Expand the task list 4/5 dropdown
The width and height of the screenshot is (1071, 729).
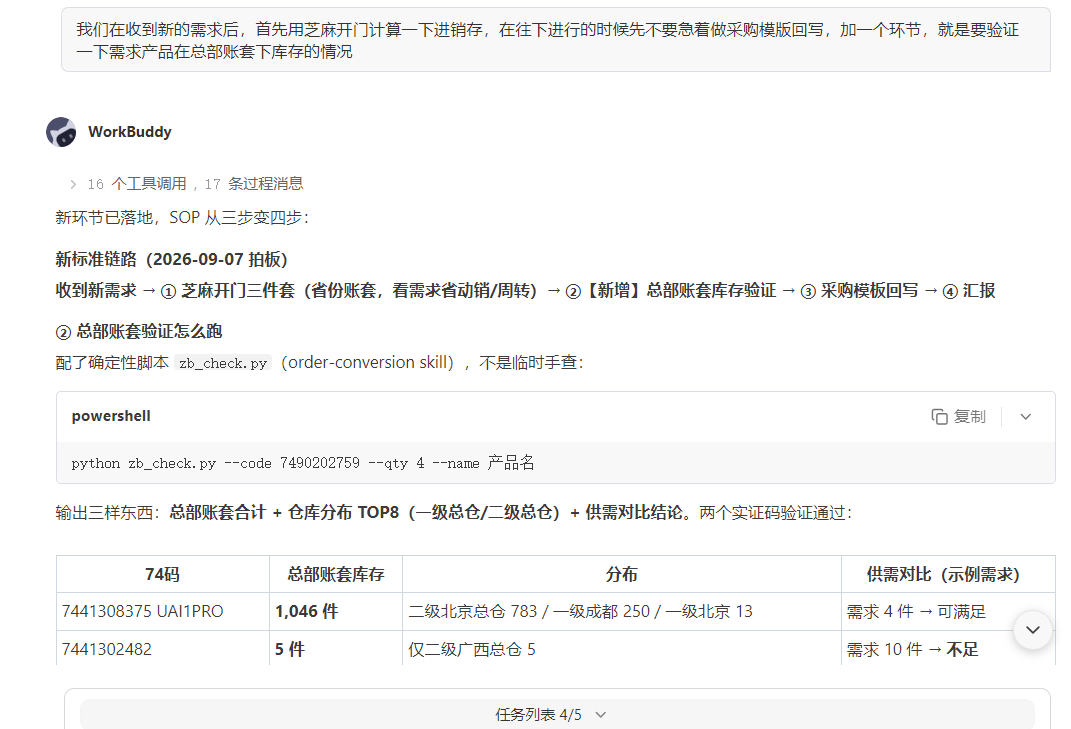[551, 715]
